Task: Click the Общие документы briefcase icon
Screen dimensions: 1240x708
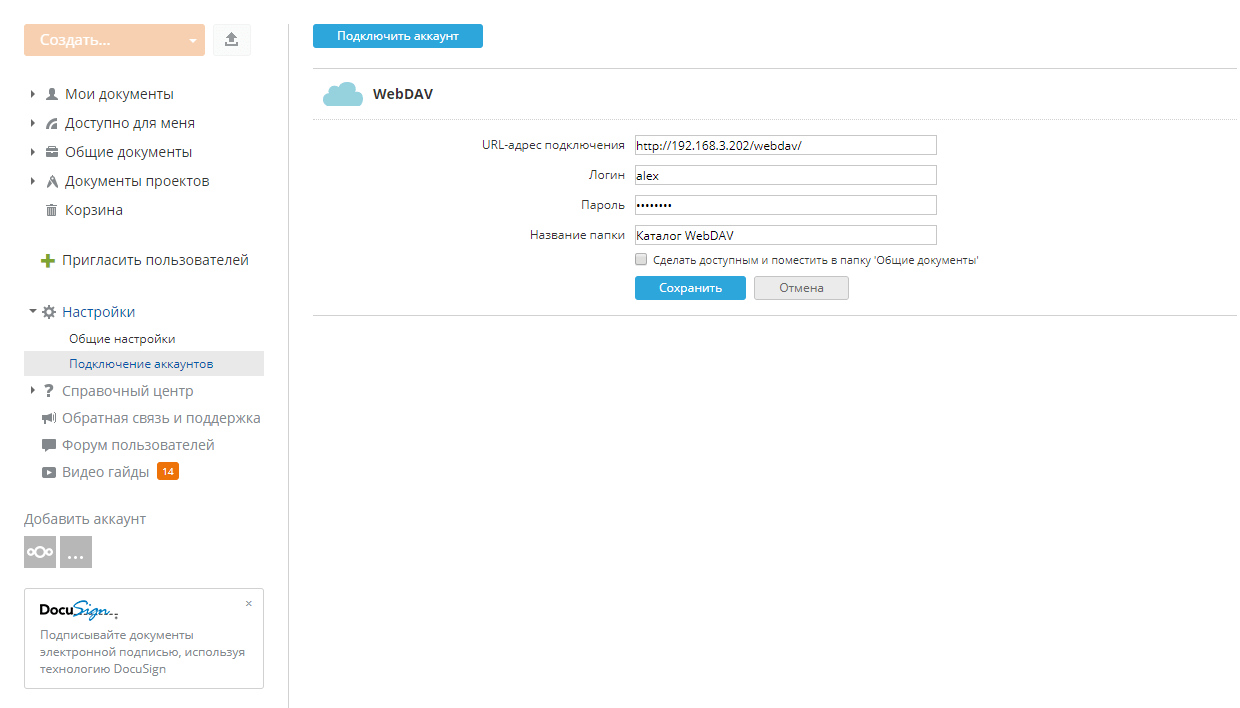Action: point(52,152)
